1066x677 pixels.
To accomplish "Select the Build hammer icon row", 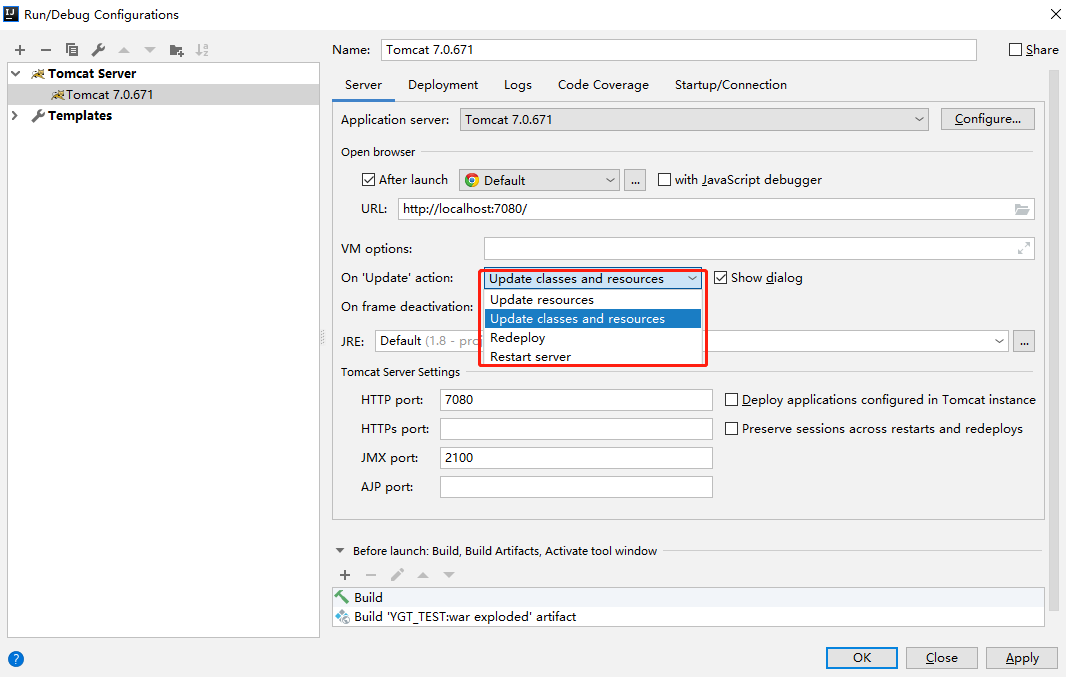I will pyautogui.click(x=688, y=597).
